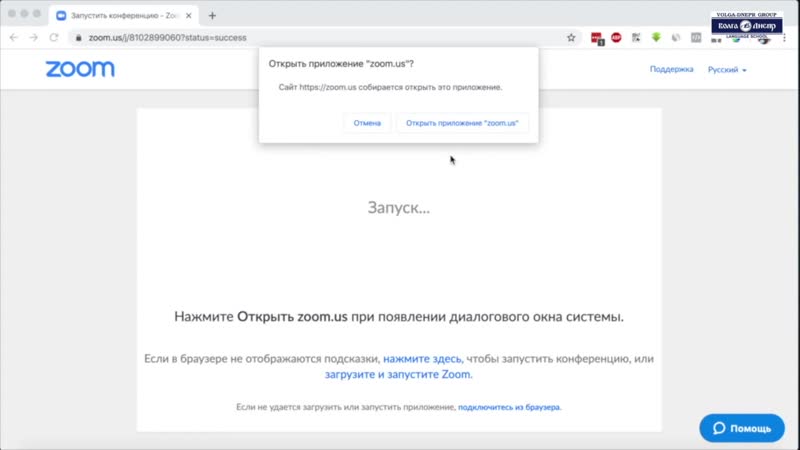
Task: Open a new tab with the plus button
Action: click(212, 16)
